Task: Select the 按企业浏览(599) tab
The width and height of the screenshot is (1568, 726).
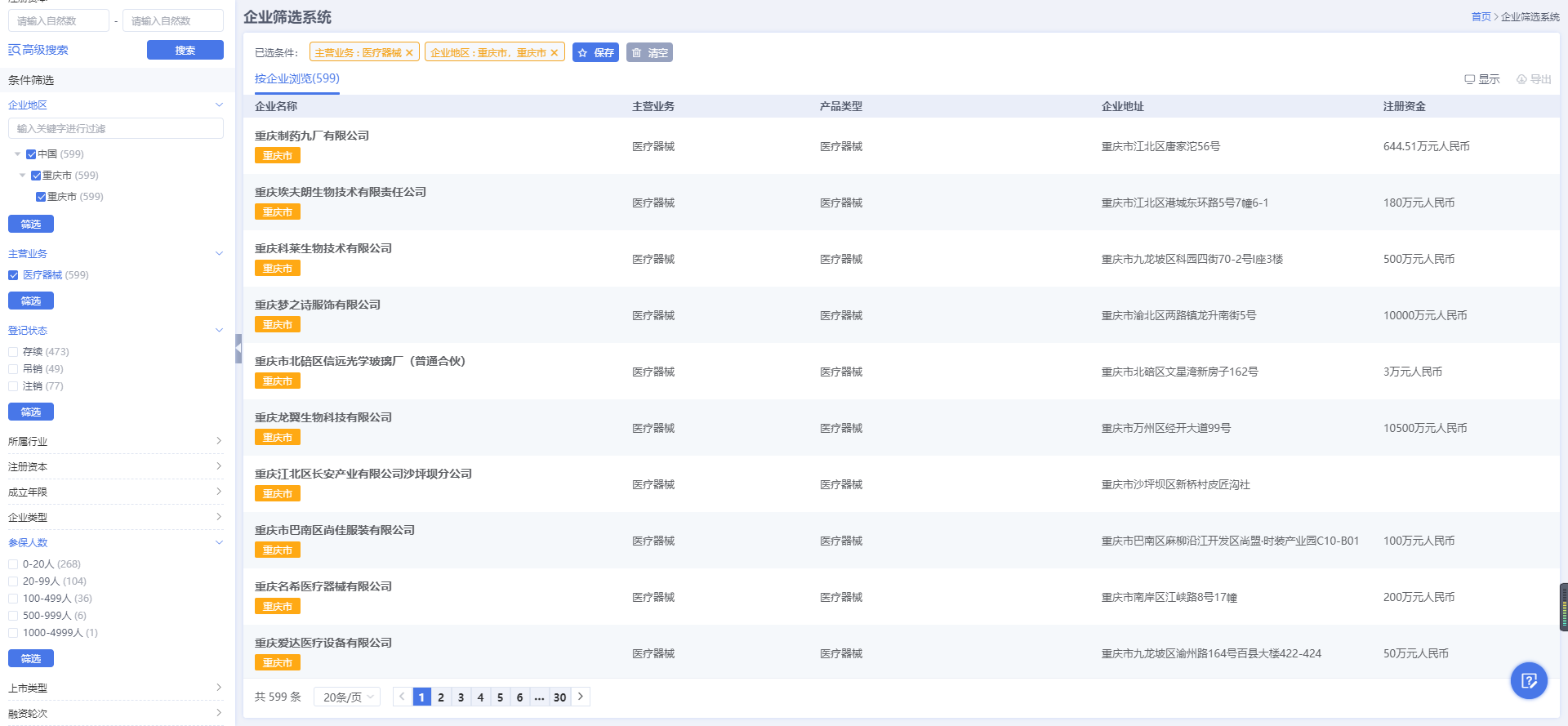Action: tap(297, 79)
